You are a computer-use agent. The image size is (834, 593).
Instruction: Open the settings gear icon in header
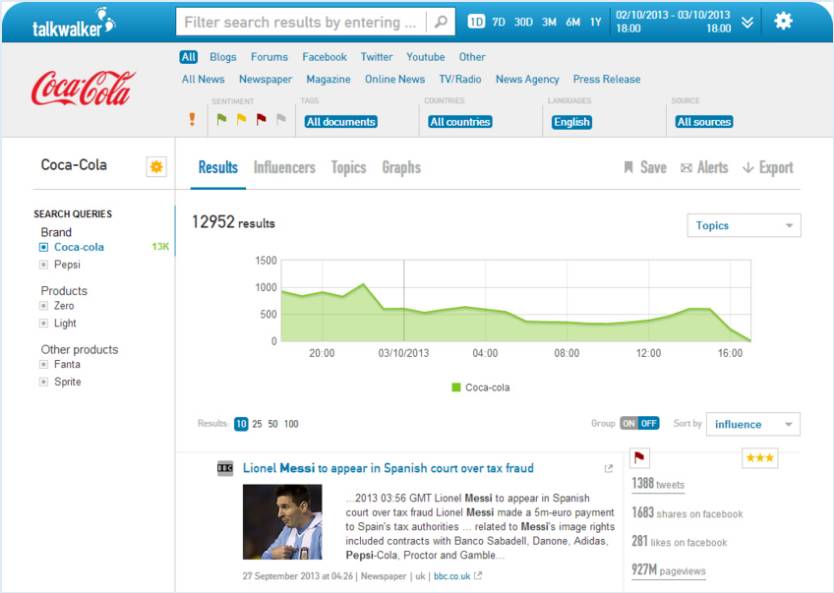783,21
